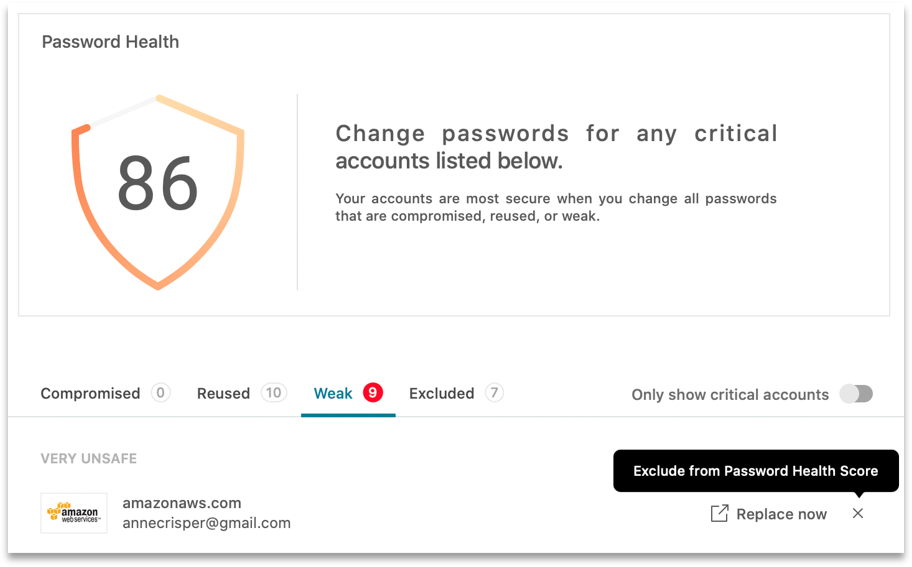912x567 pixels.
Task: Click the Amazon Web Services logo
Action: tap(74, 513)
